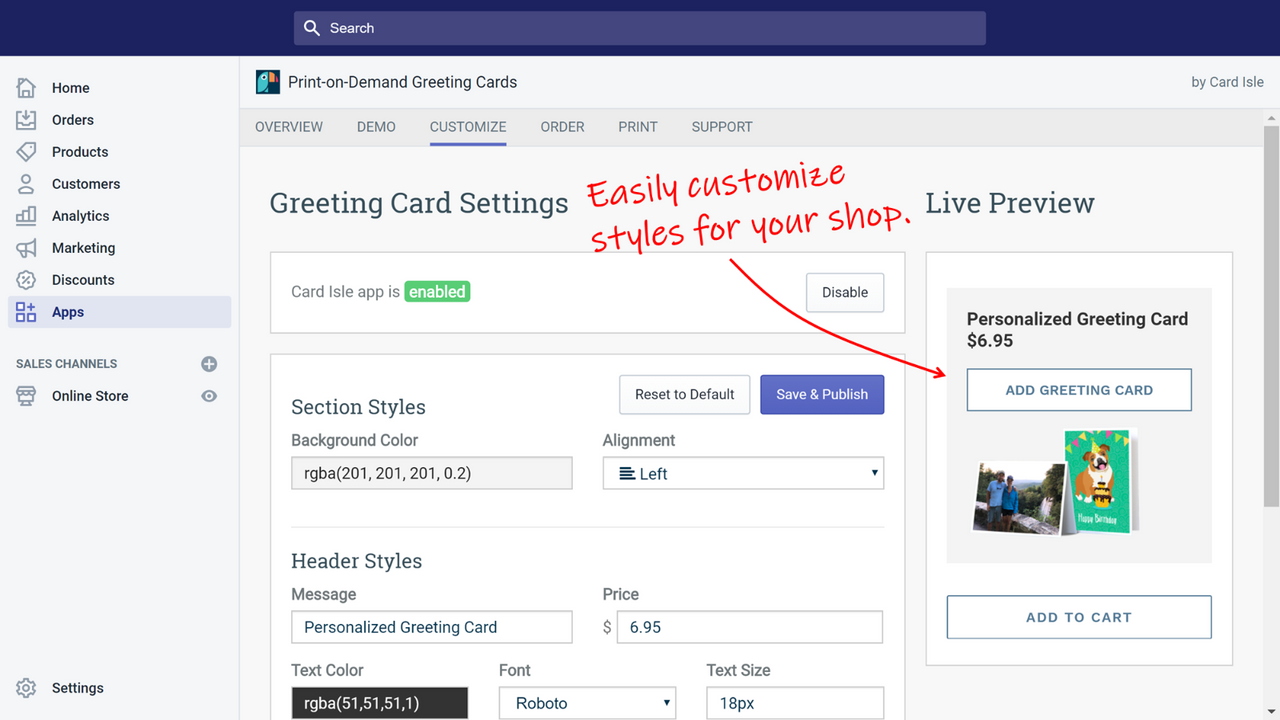This screenshot has width=1280, height=720.
Task: Open the SUPPORT tab
Action: click(722, 127)
